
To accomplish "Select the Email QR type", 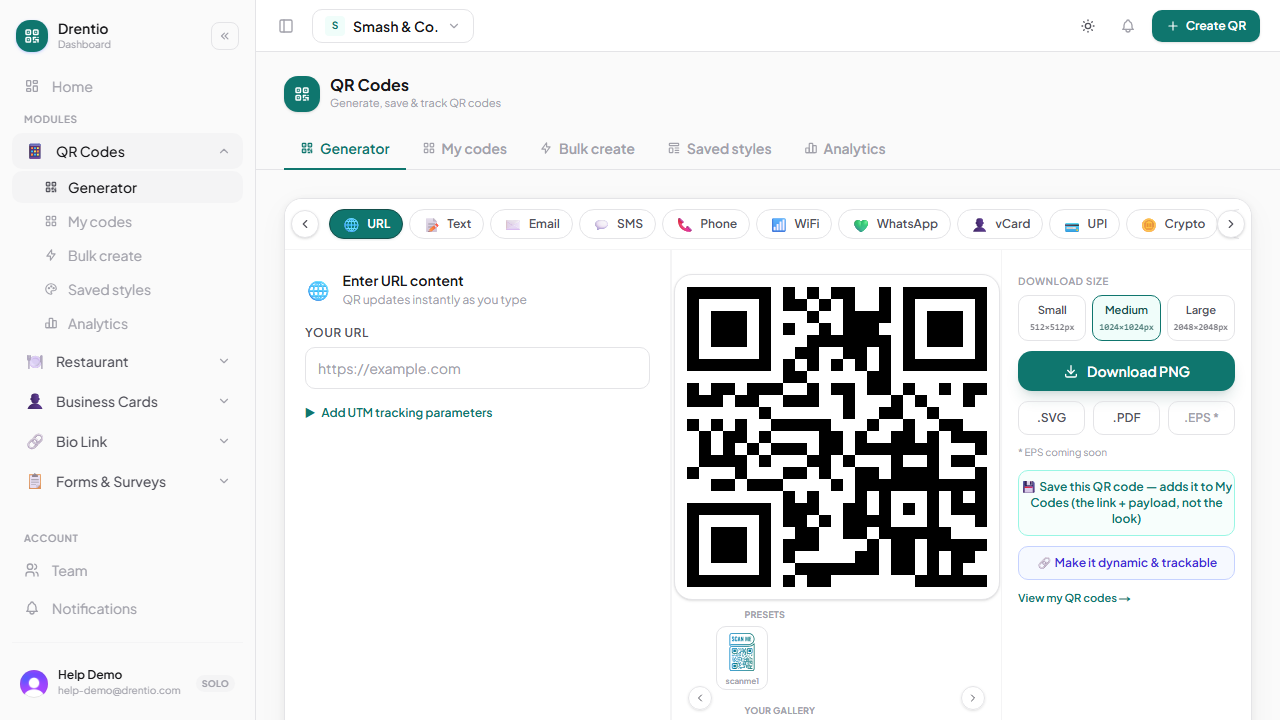I will coord(532,224).
